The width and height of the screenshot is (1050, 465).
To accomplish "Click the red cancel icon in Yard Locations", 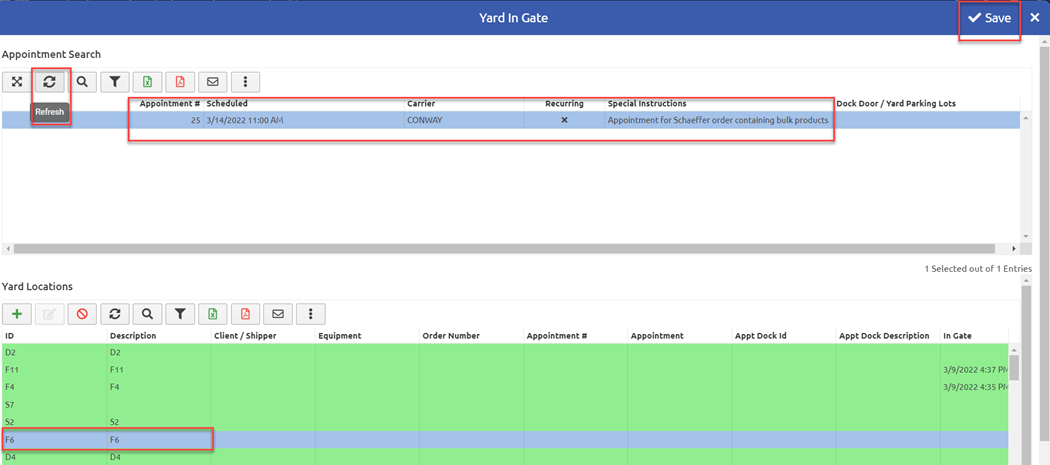I will tap(82, 314).
